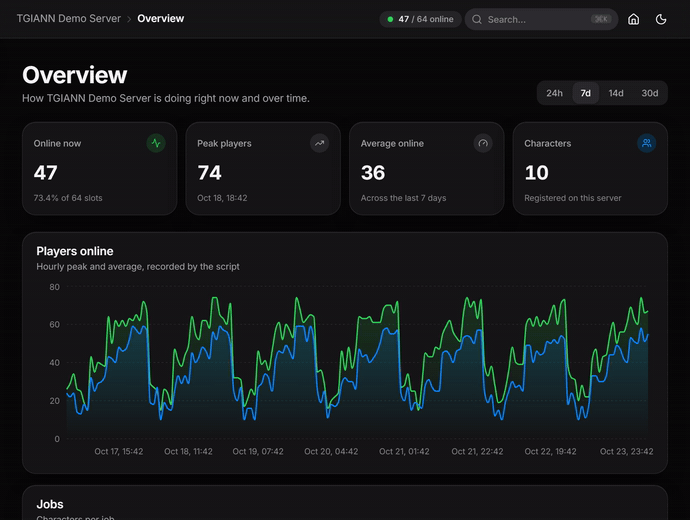Click the Overview breadcrumb item
The image size is (690, 520).
[x=161, y=18]
